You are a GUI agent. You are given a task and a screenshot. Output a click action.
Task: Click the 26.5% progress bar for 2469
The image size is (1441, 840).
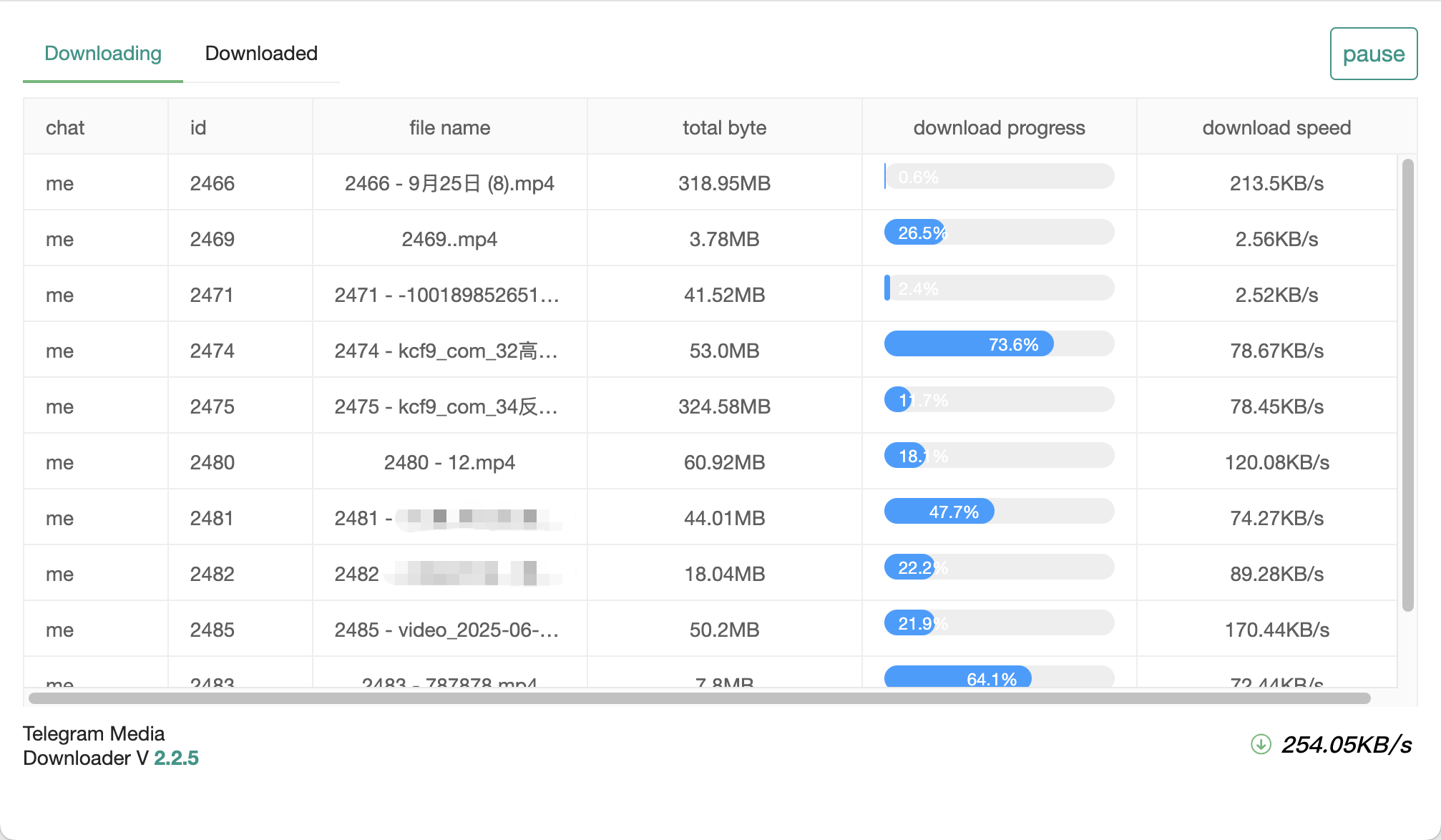coord(999,233)
